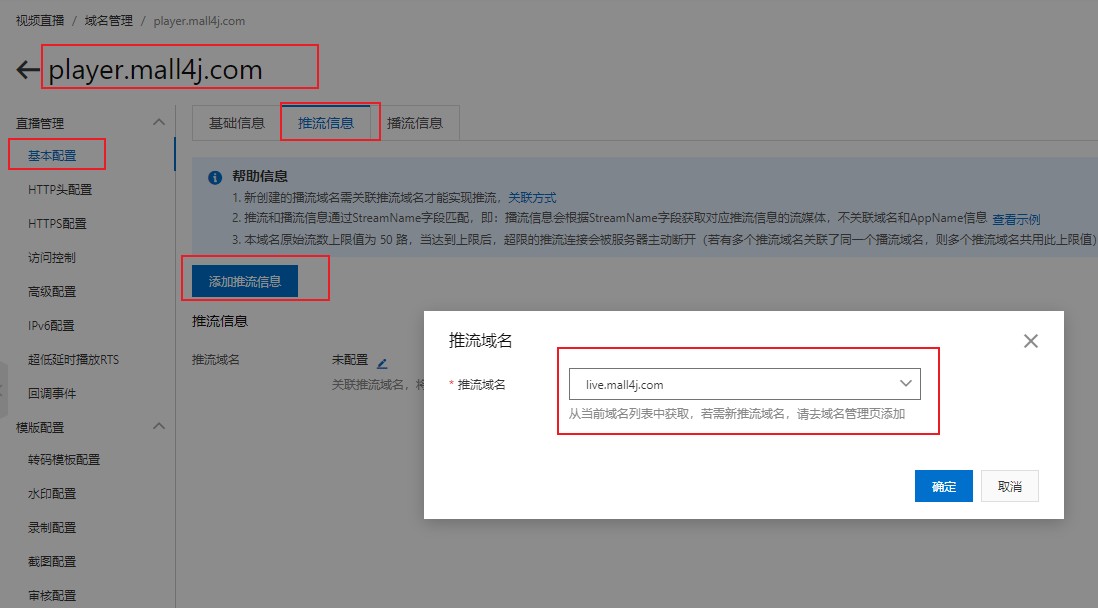Viewport: 1098px width, 608px height.
Task: Open the 查看示例 link
Action: pos(1016,219)
